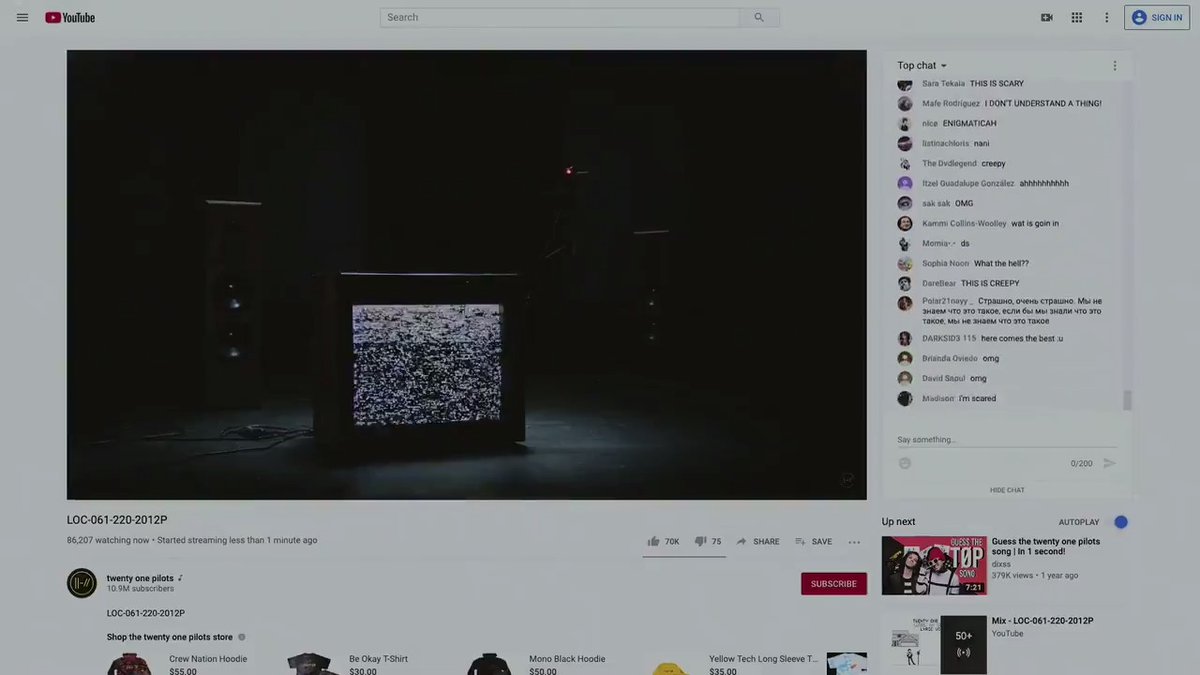
Task: Click DARKSID3 115 username in chat
Action: 949,339
